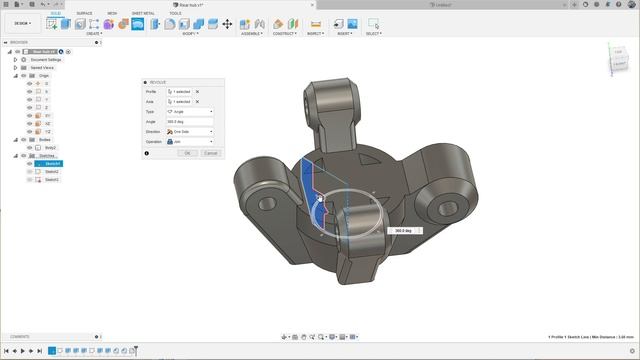The height and width of the screenshot is (360, 640).
Task: Click the Midplane construct icon
Action: point(293,24)
